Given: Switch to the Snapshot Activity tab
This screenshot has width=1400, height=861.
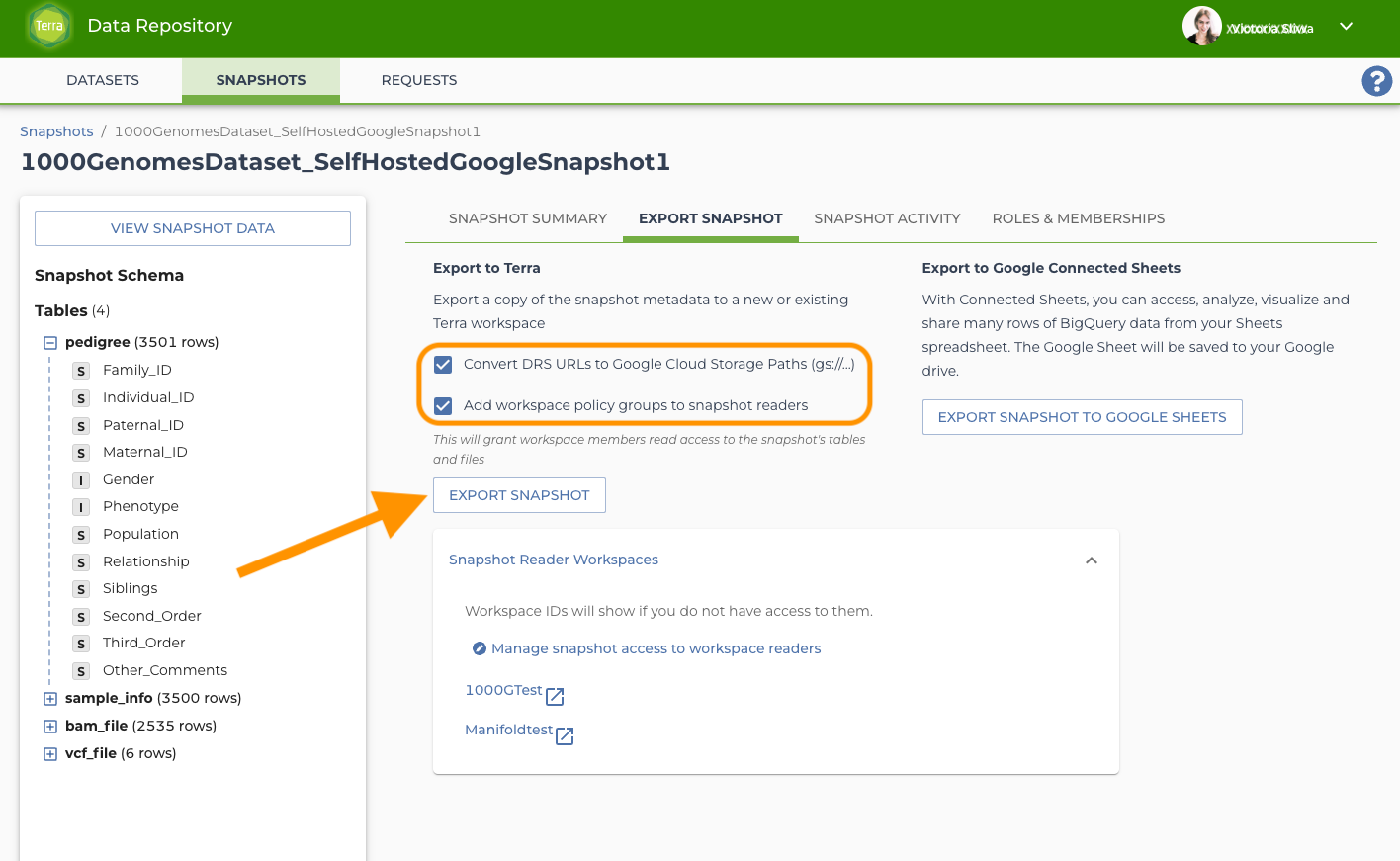Looking at the screenshot, I should (887, 218).
